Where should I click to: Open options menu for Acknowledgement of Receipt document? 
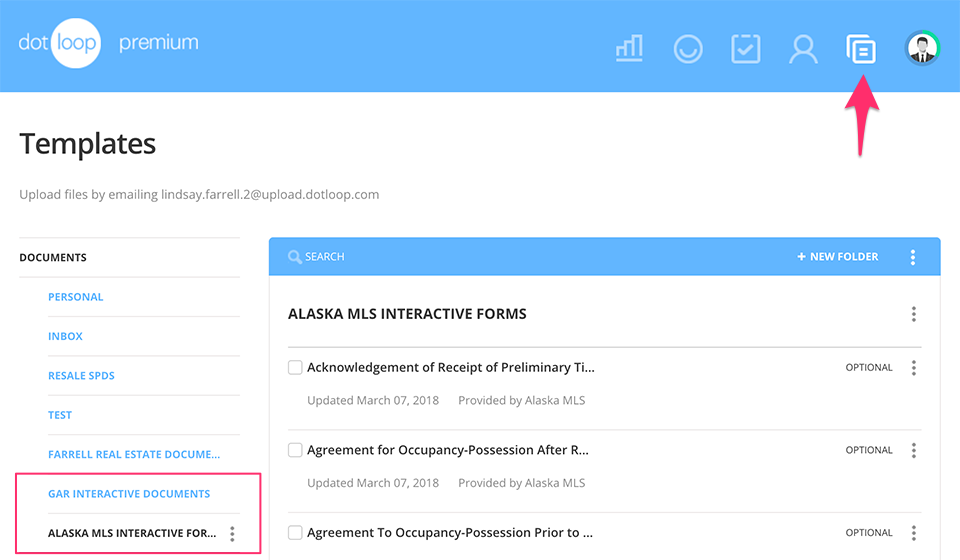(914, 368)
